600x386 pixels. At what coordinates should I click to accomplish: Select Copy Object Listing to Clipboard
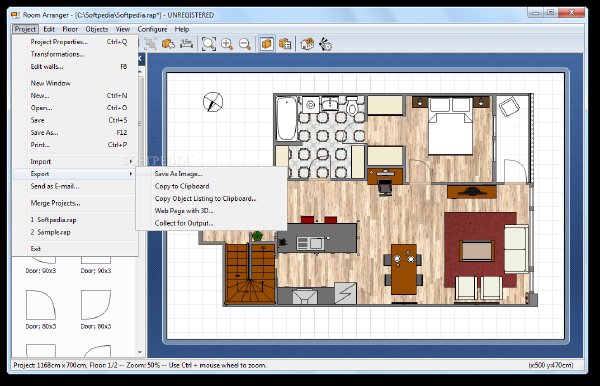(205, 199)
